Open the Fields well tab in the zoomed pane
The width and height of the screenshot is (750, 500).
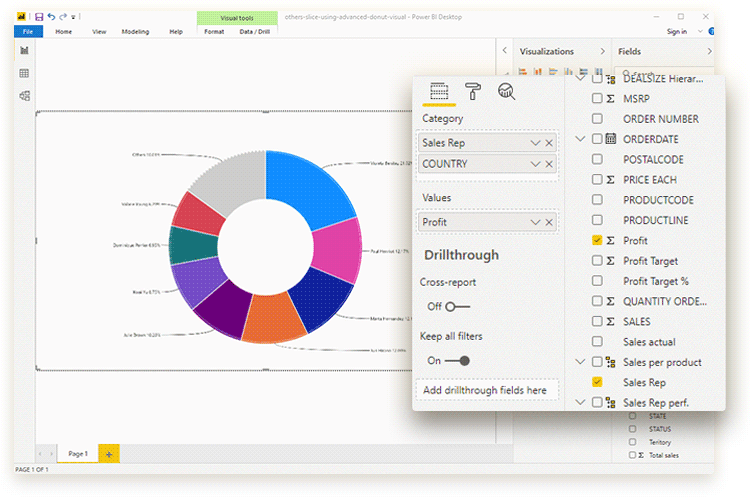(439, 92)
